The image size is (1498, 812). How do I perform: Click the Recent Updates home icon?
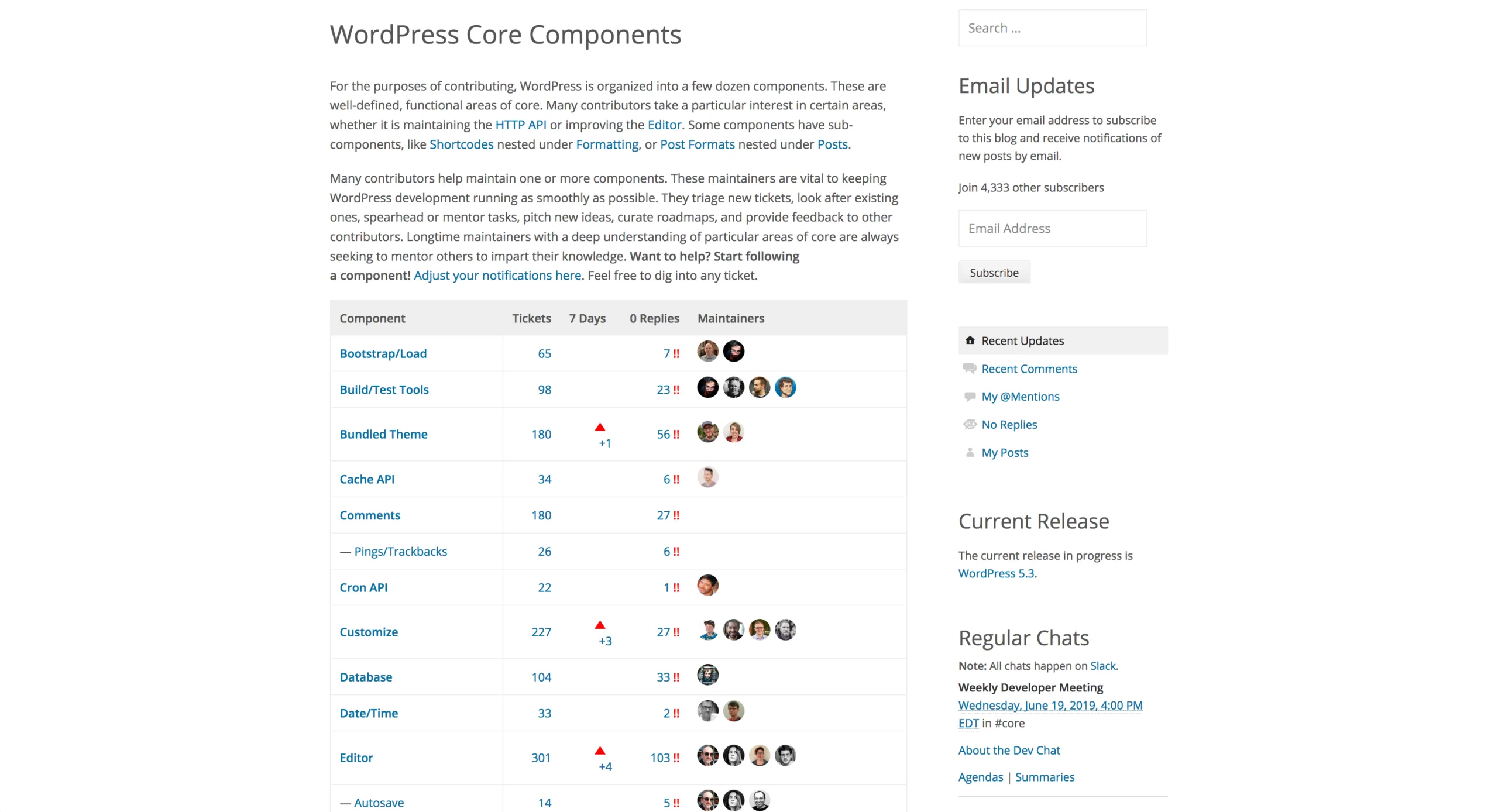(970, 340)
